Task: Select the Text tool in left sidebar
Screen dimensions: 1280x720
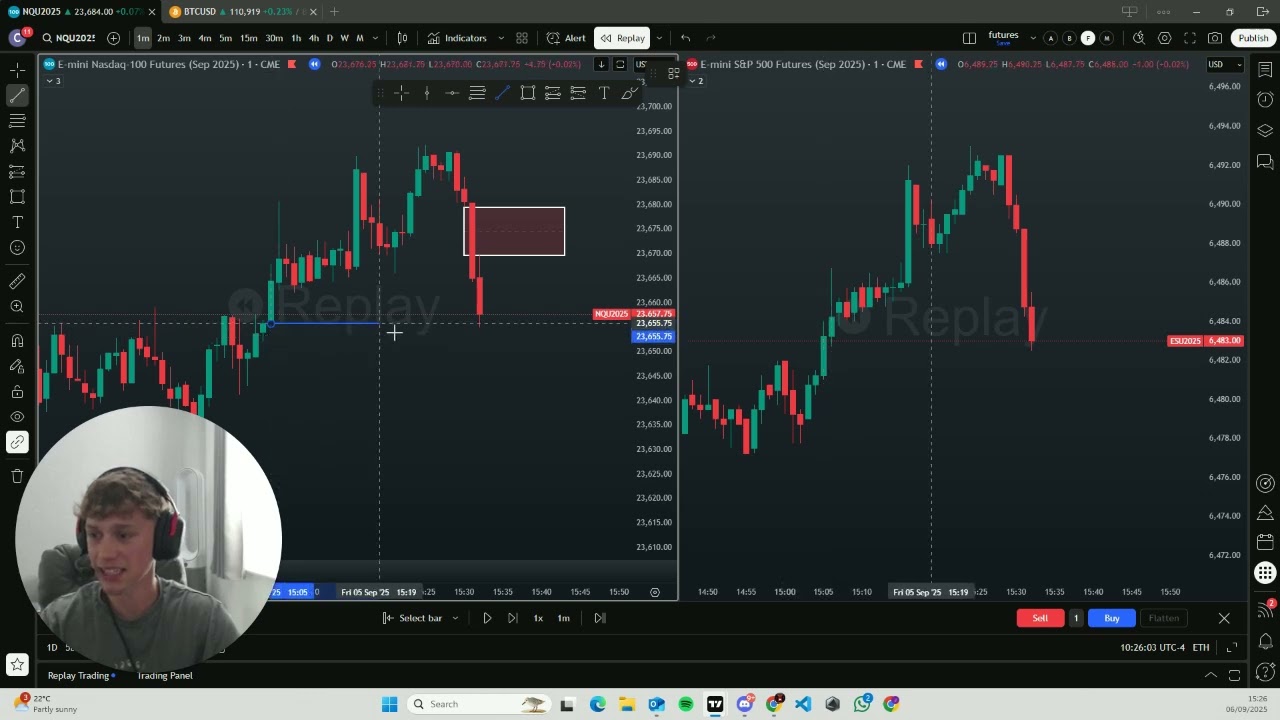Action: pos(17,222)
